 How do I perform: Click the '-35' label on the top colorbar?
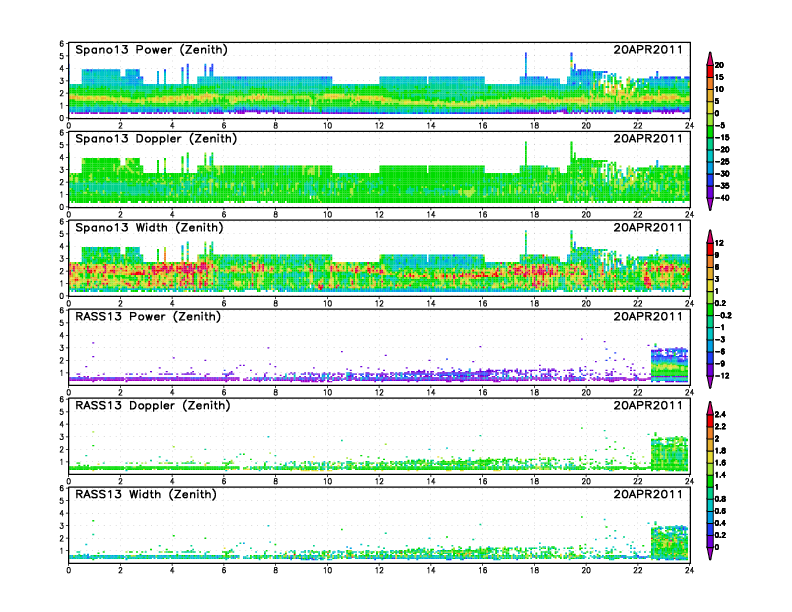point(722,186)
